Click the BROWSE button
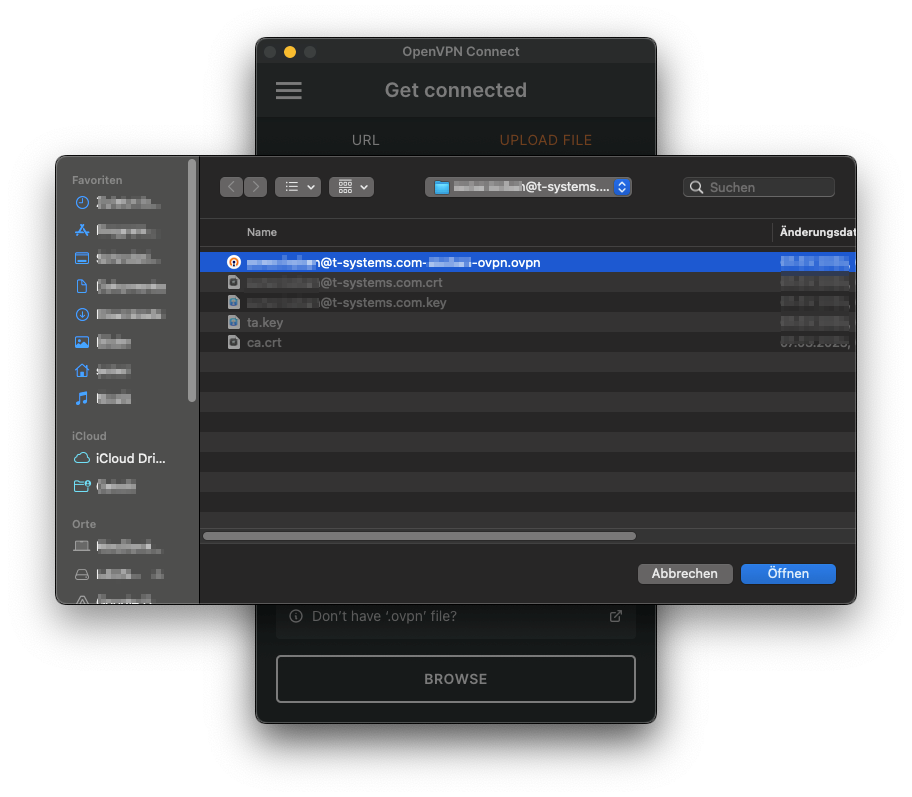 456,679
